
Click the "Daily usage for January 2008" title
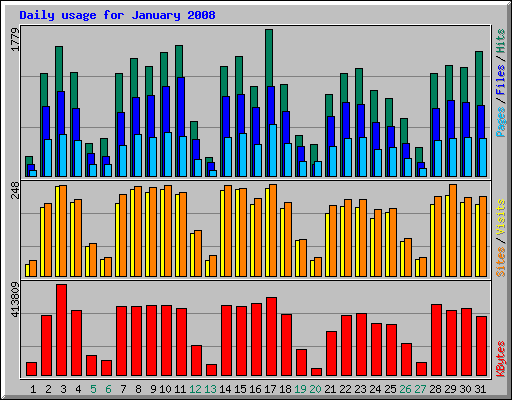point(117,15)
